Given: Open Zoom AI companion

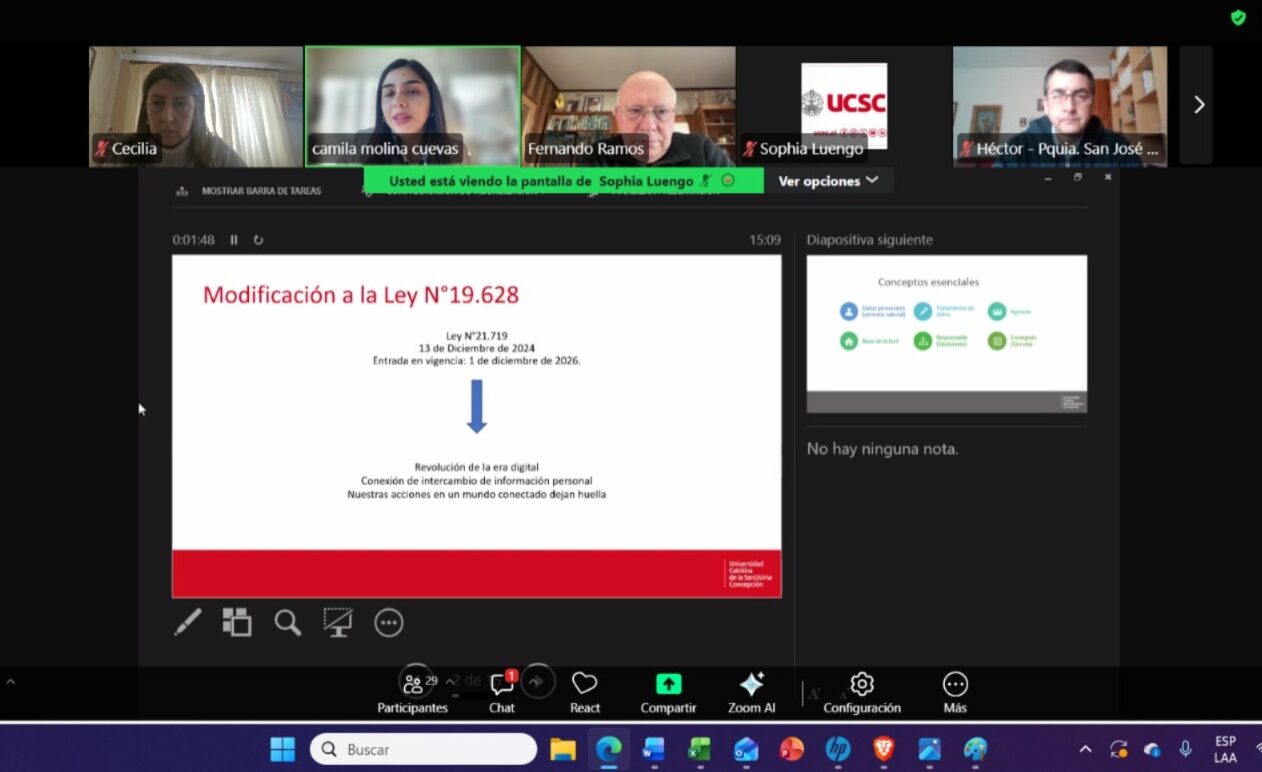Looking at the screenshot, I should click(751, 692).
